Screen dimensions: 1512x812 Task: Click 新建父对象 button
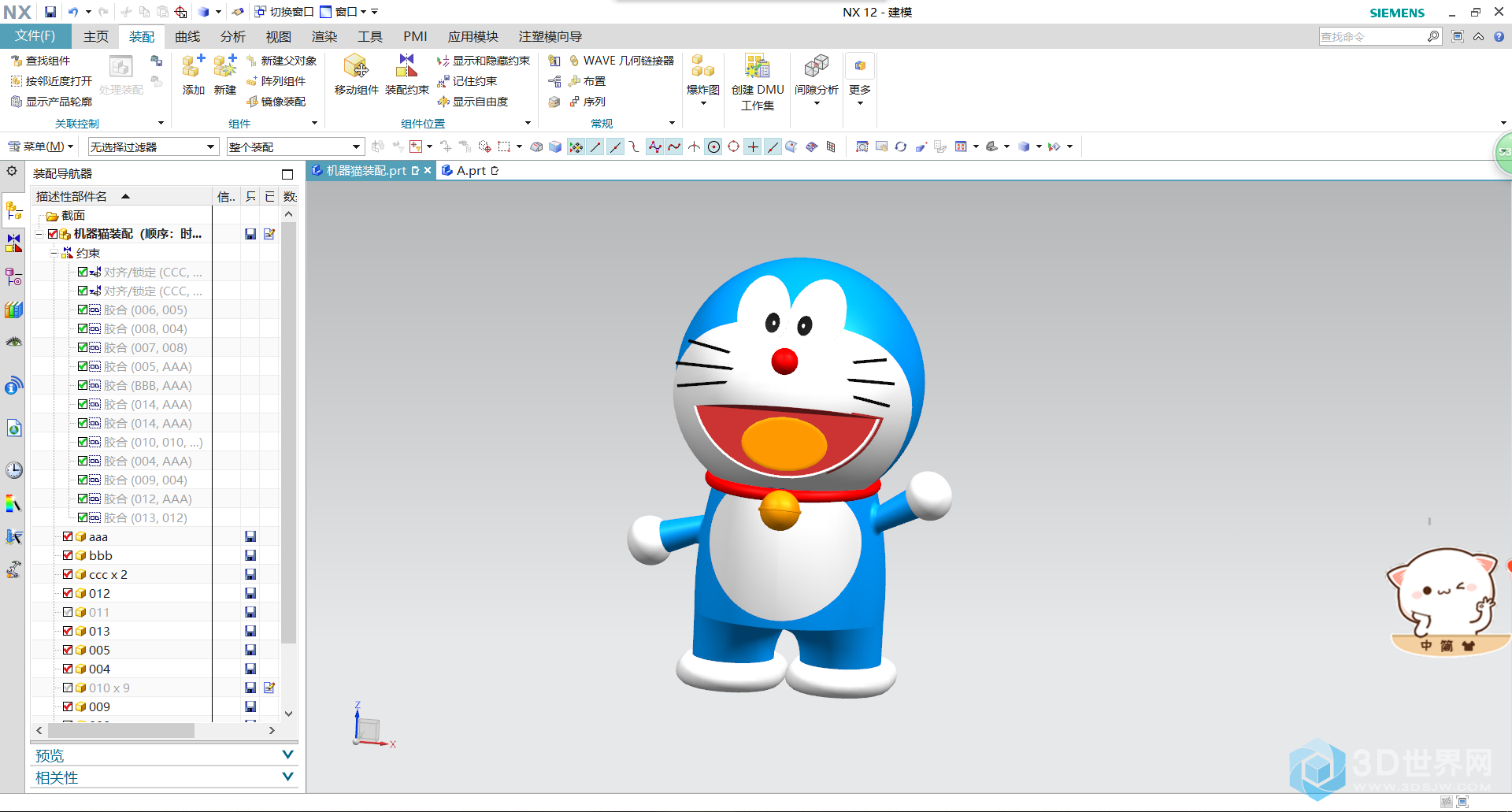click(x=282, y=61)
